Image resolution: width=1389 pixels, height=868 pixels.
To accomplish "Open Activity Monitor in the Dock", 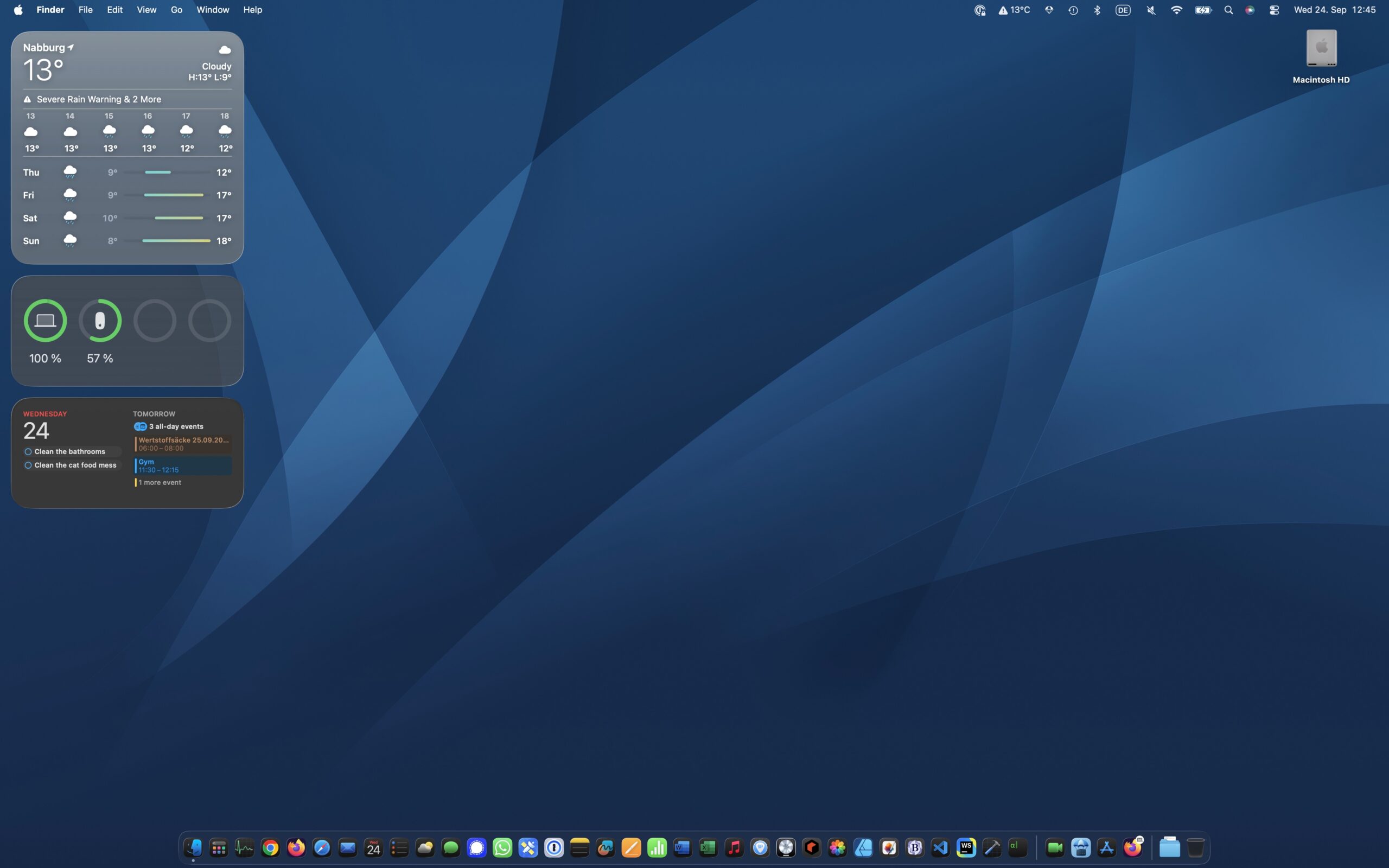I will tap(245, 847).
